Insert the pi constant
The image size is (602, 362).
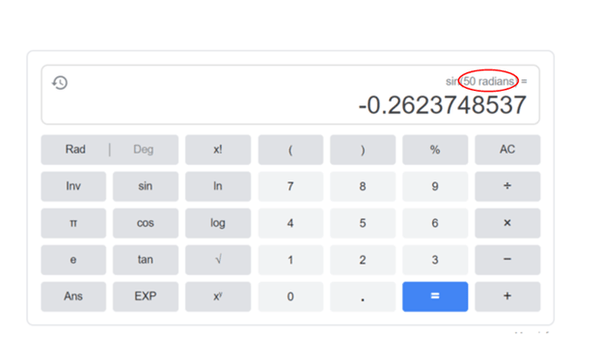click(x=73, y=223)
